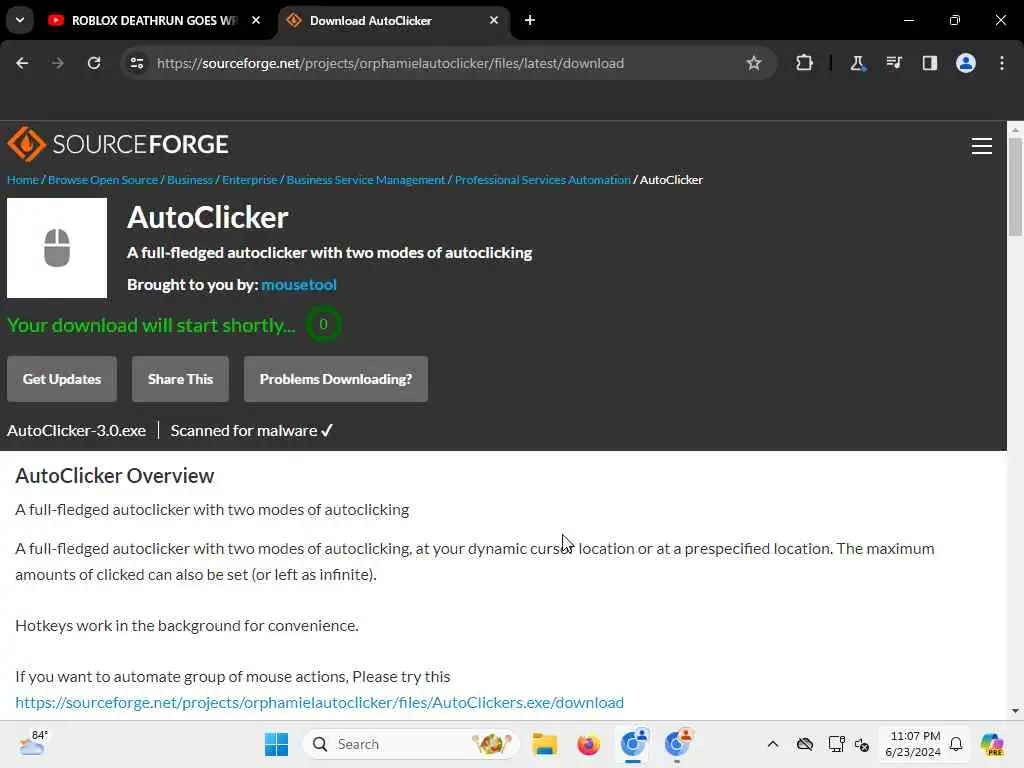Open the mousetool author link

tap(298, 285)
